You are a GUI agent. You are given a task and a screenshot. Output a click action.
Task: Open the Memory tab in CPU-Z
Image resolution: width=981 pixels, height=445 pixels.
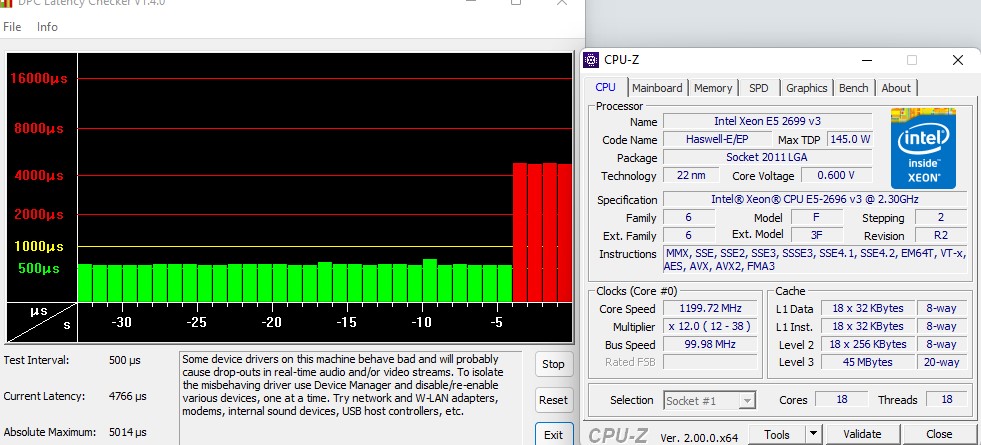point(713,88)
